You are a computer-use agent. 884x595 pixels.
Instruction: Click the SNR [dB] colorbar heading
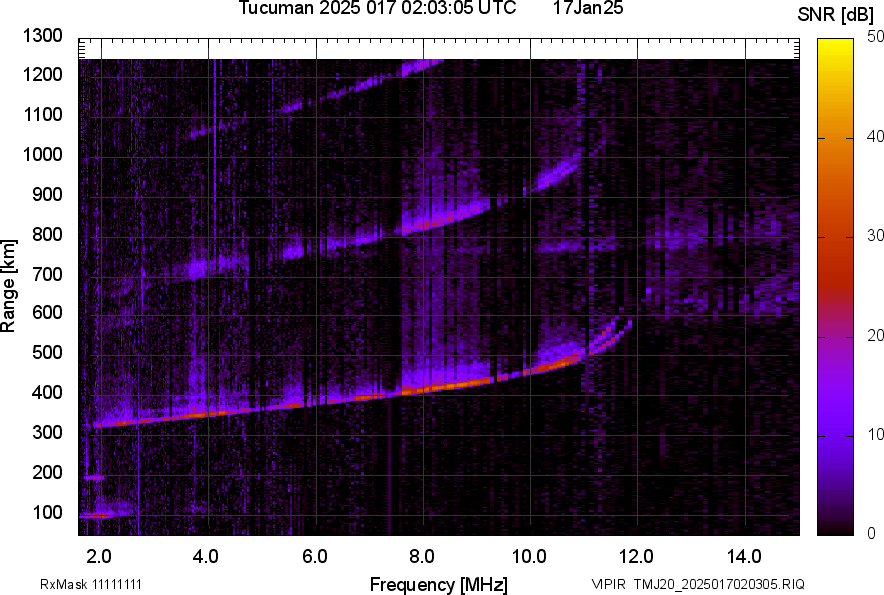coord(837,14)
